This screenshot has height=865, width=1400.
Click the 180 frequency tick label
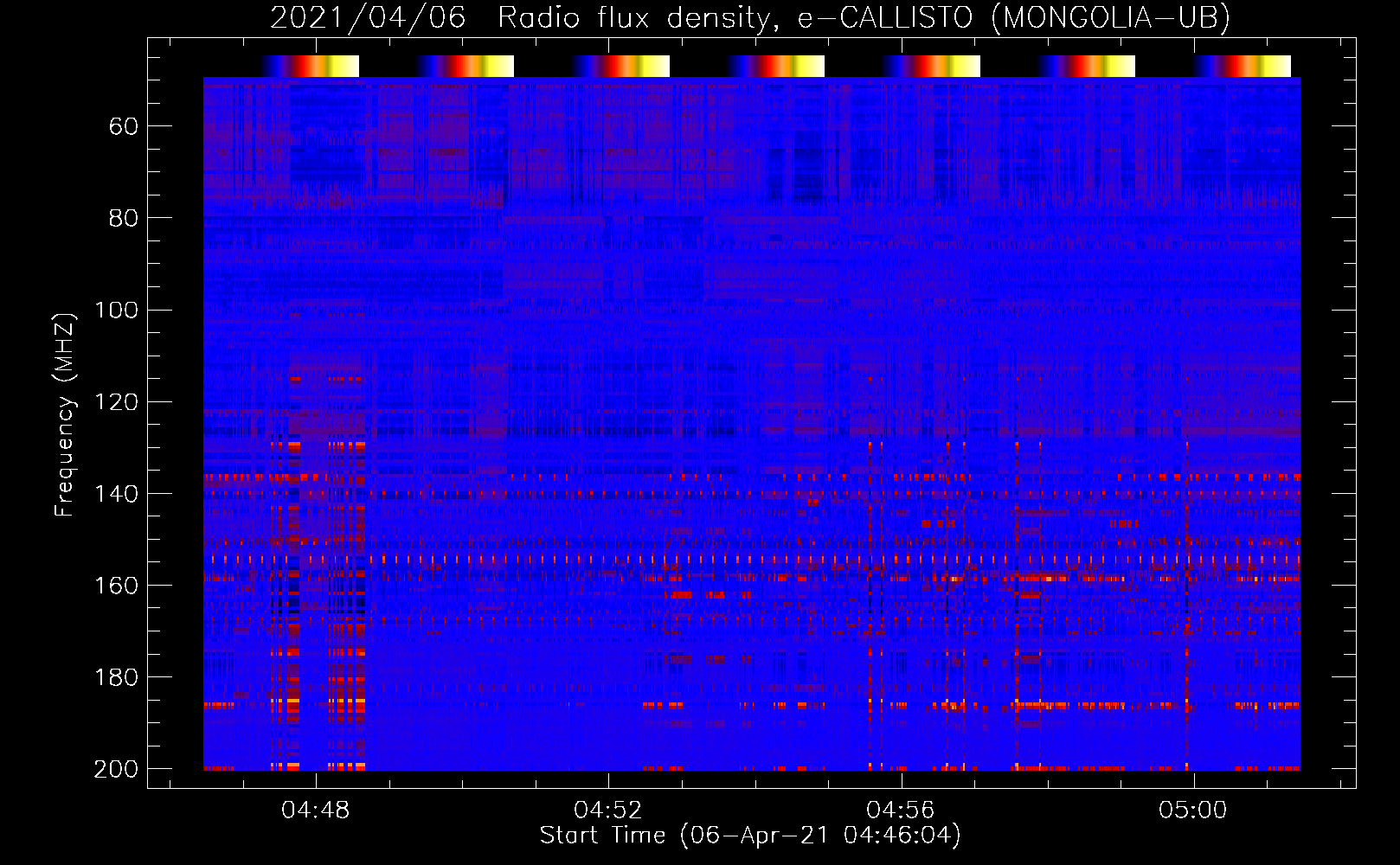pos(116,677)
